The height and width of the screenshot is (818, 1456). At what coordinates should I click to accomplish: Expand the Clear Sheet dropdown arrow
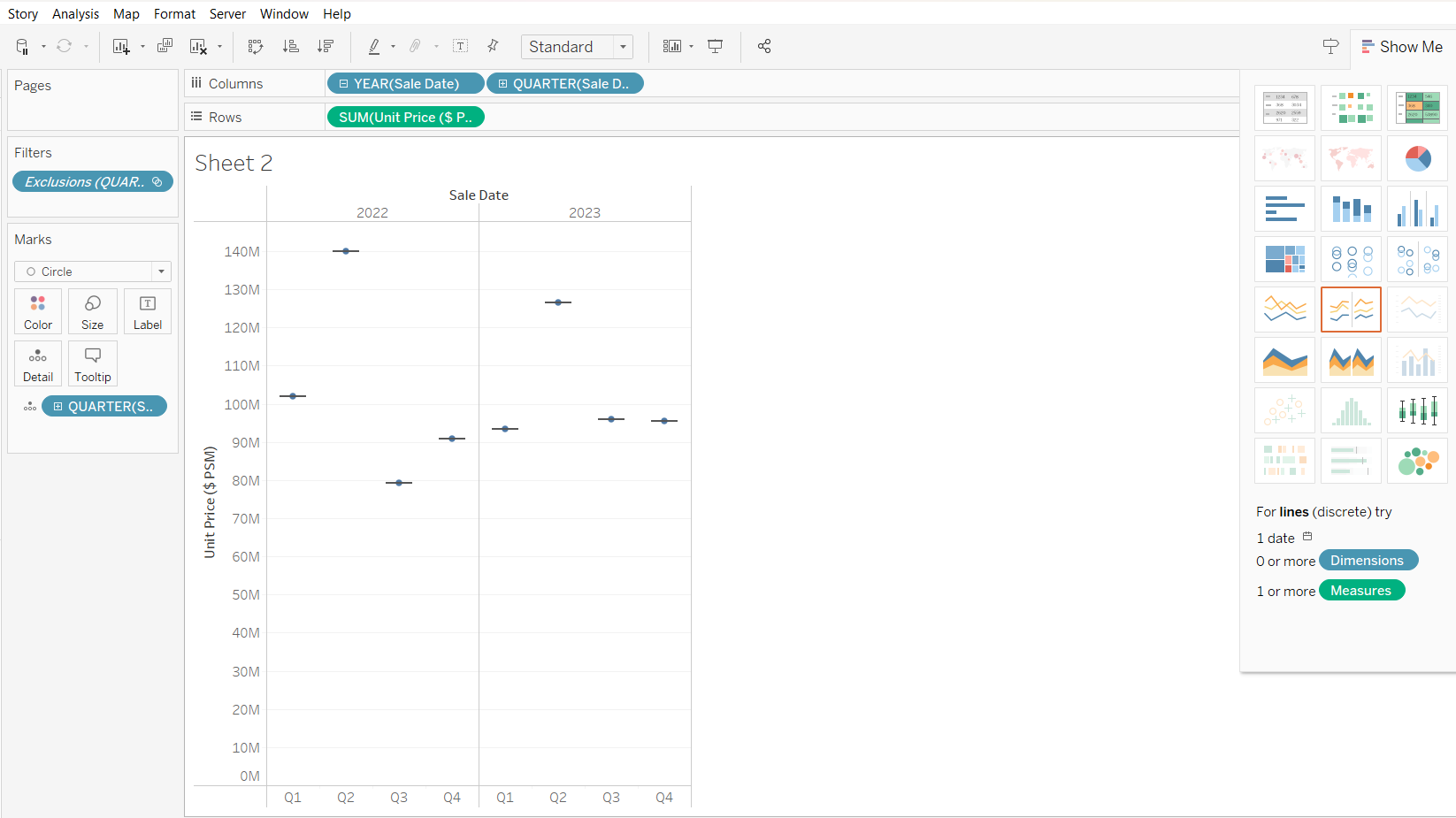(219, 47)
